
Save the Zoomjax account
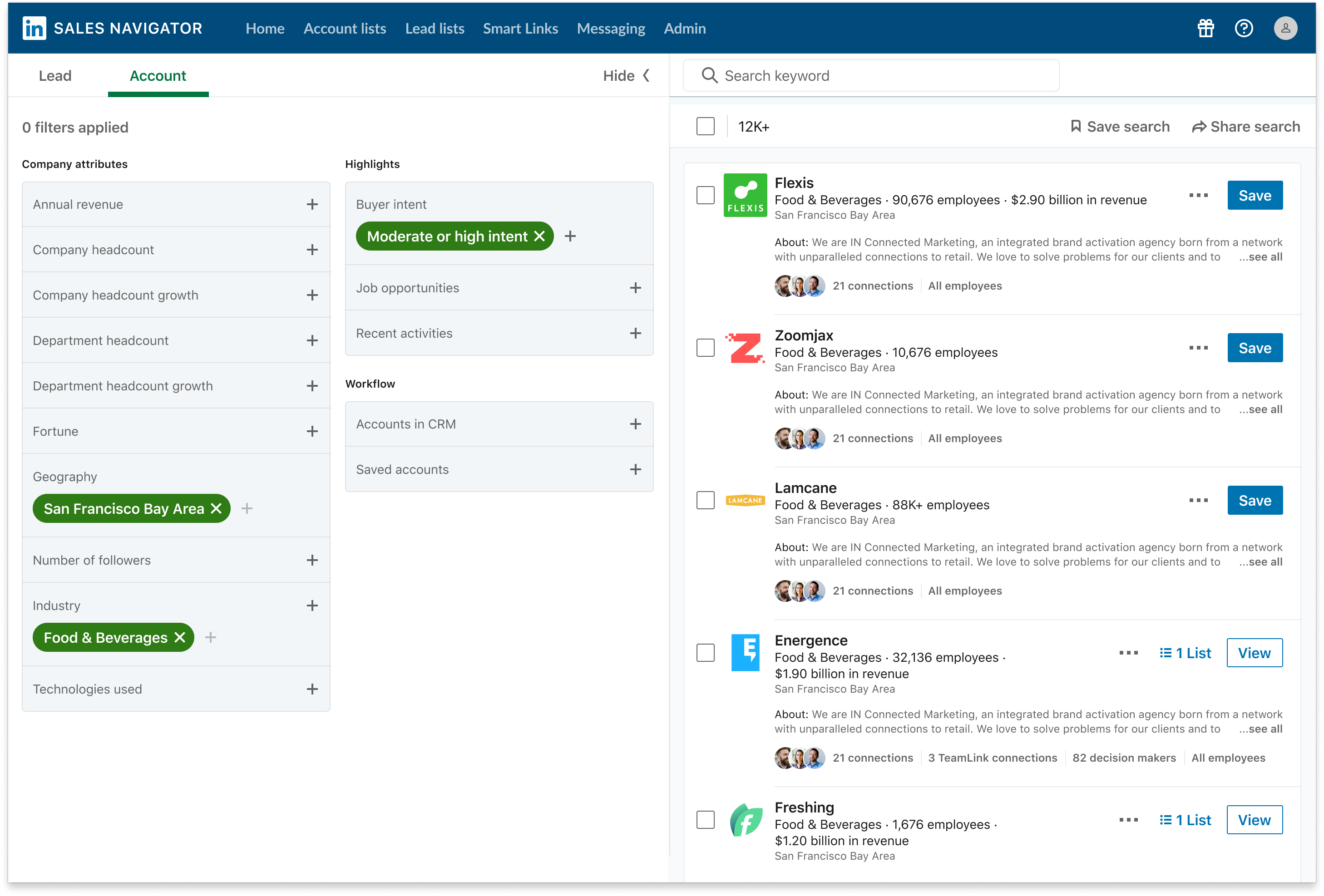click(x=1255, y=348)
